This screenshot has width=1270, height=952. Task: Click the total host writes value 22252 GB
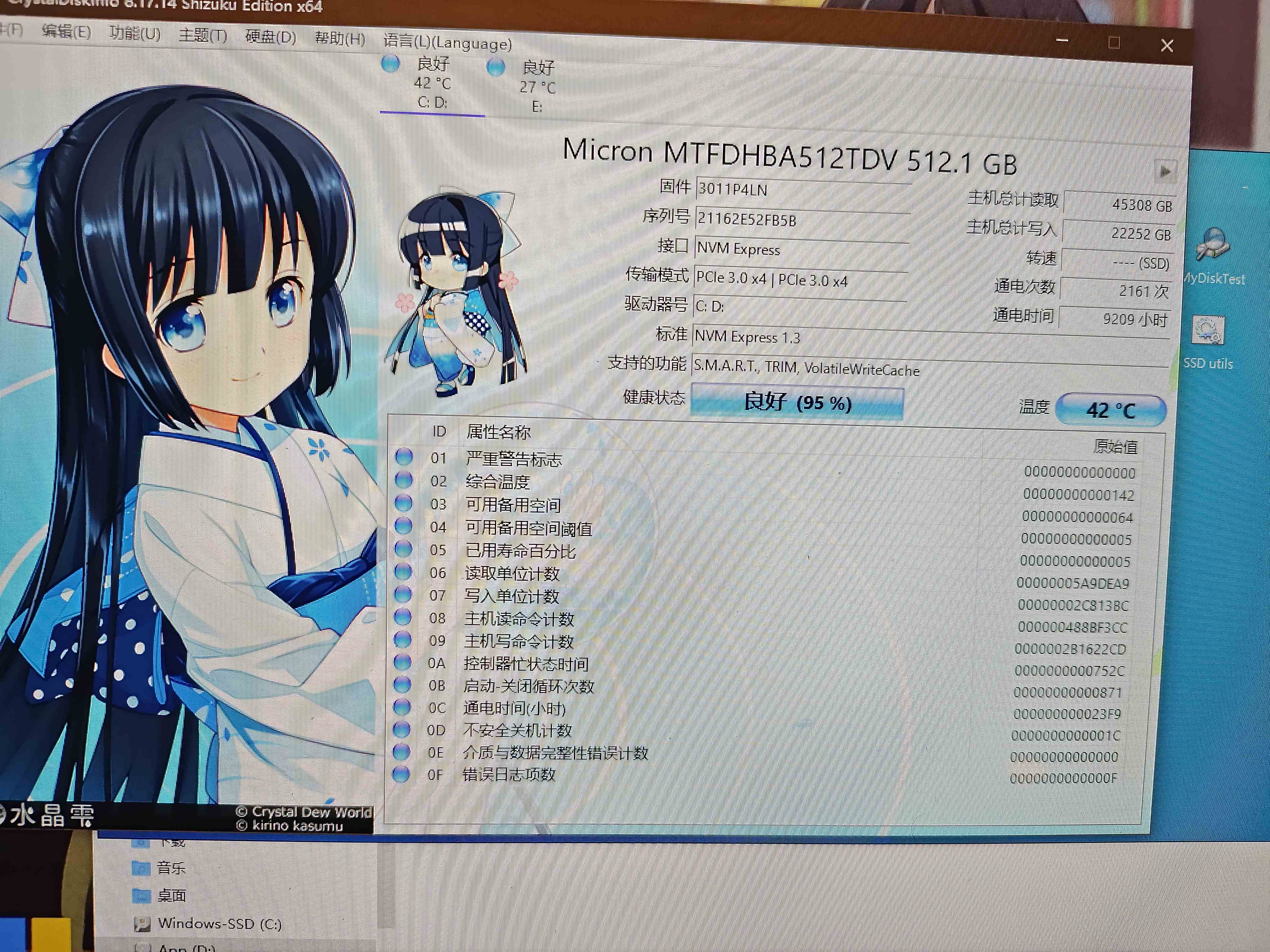click(x=1118, y=234)
